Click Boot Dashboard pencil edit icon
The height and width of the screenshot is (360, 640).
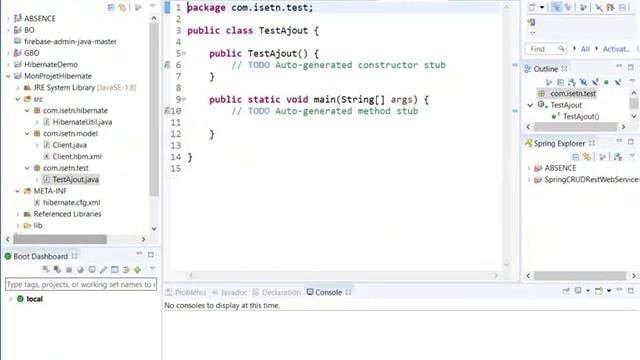click(x=103, y=269)
